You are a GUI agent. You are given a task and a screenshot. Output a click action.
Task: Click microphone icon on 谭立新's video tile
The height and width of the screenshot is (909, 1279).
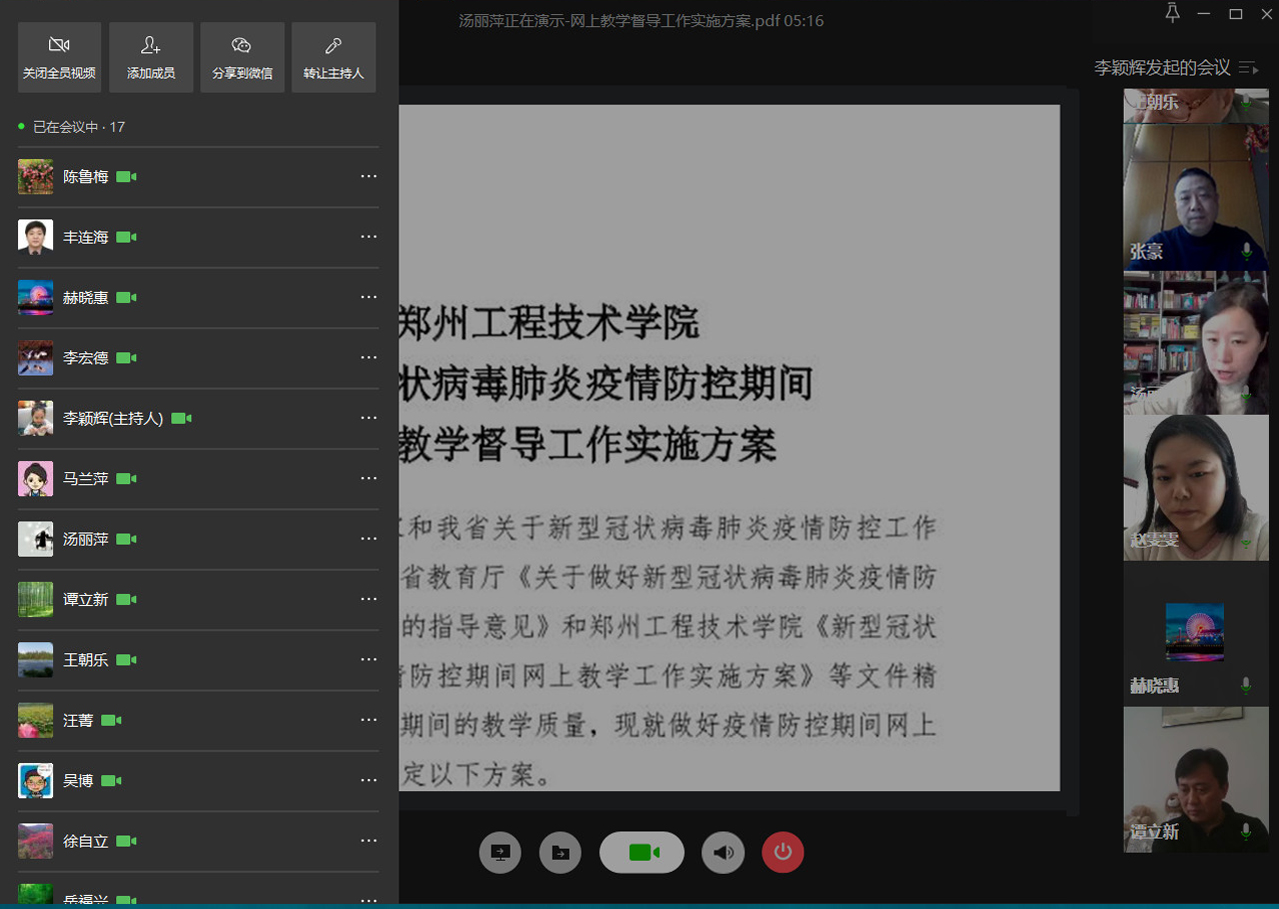[x=1247, y=832]
